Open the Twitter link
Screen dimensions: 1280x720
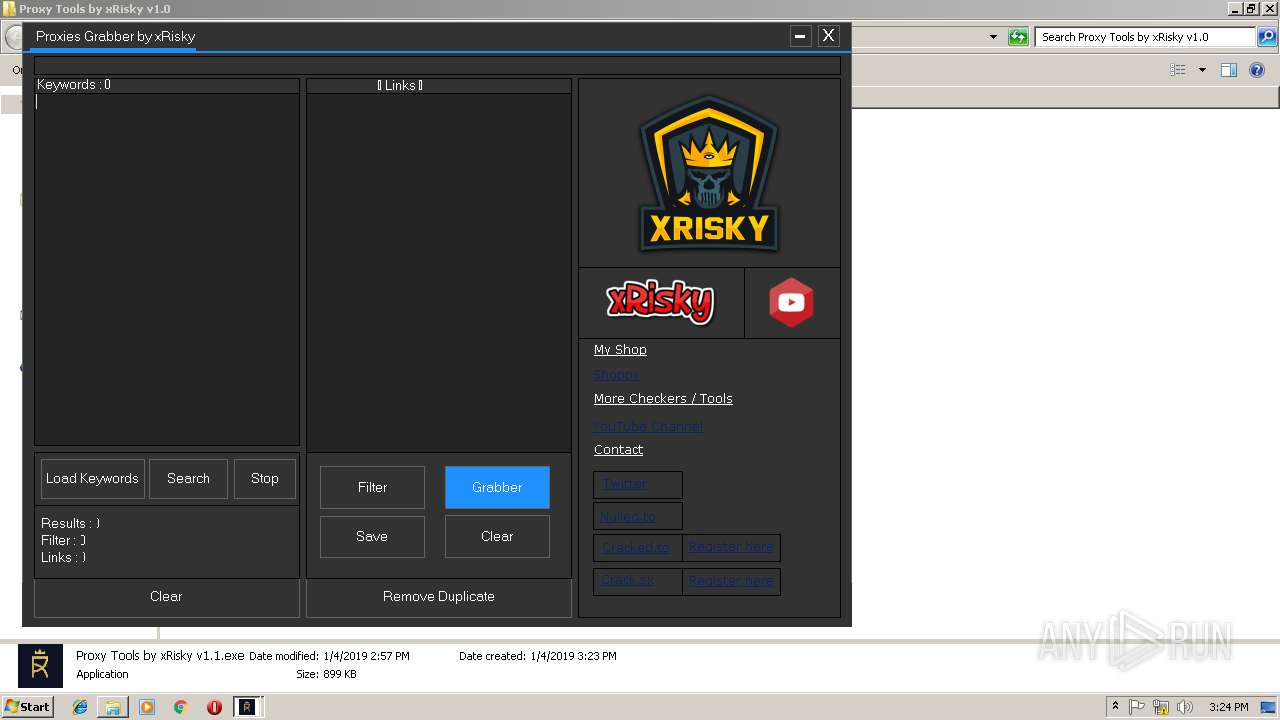tap(624, 484)
